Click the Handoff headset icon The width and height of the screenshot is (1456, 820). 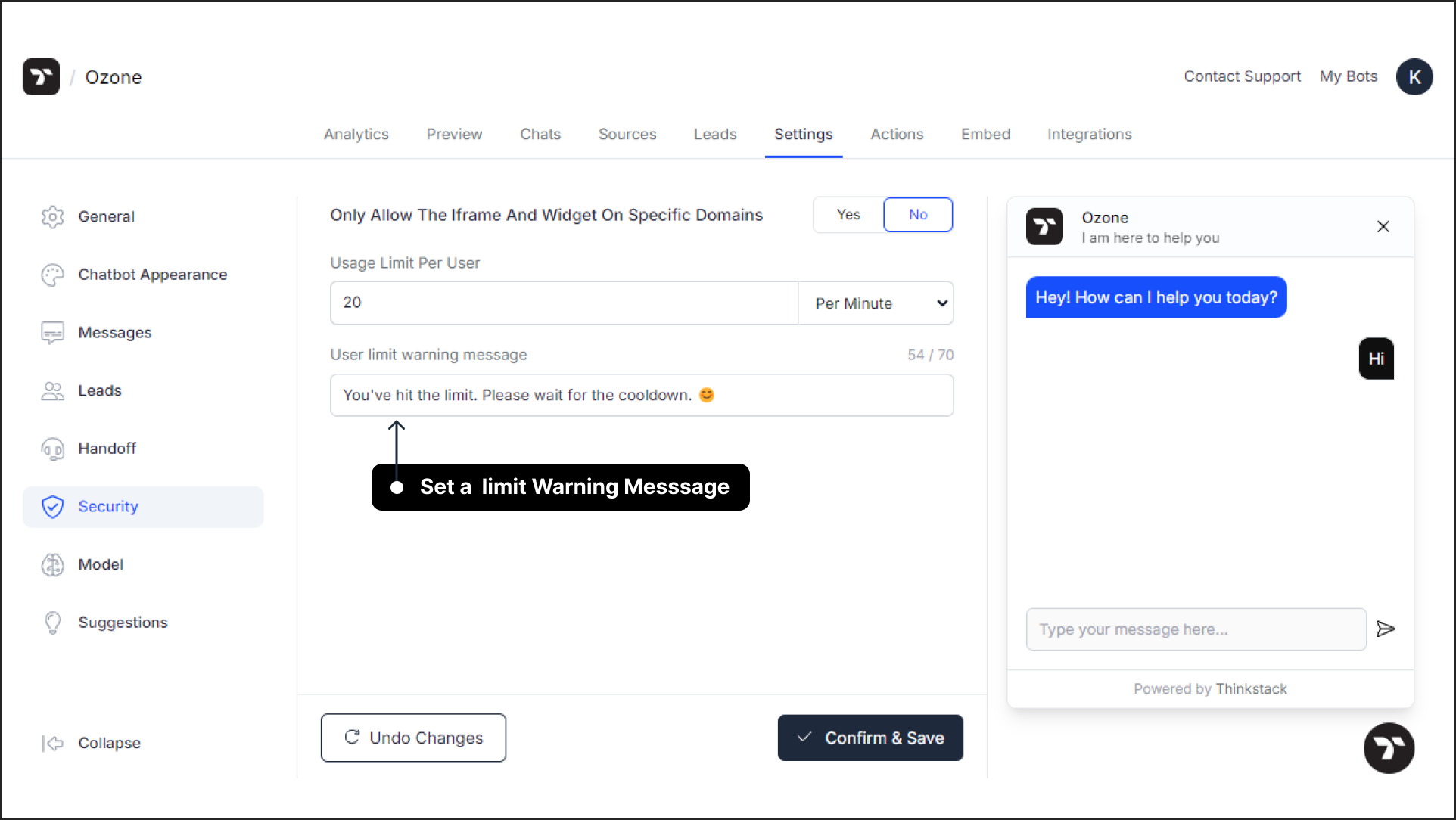pyautogui.click(x=53, y=449)
